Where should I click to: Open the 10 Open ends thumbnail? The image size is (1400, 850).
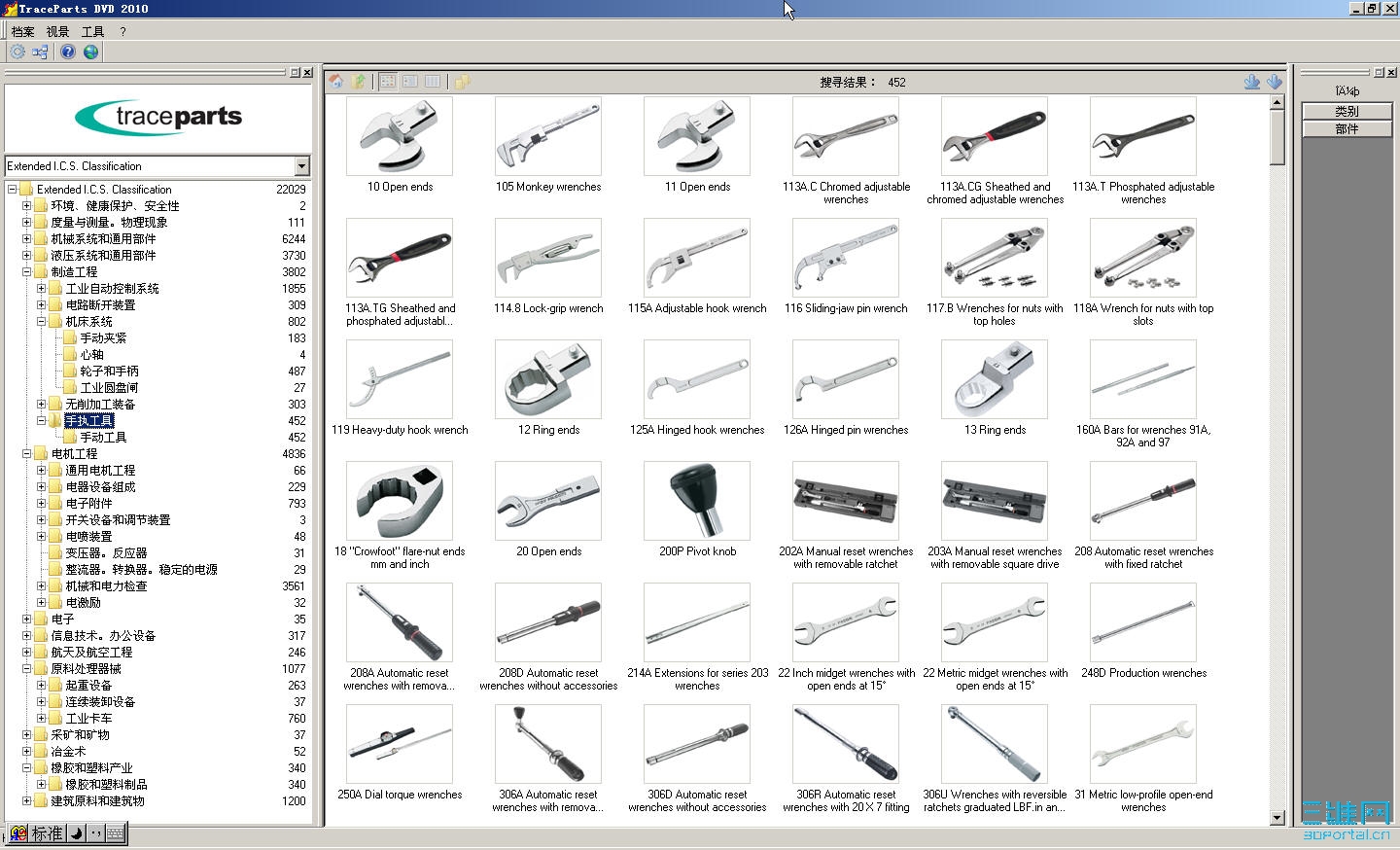point(400,136)
